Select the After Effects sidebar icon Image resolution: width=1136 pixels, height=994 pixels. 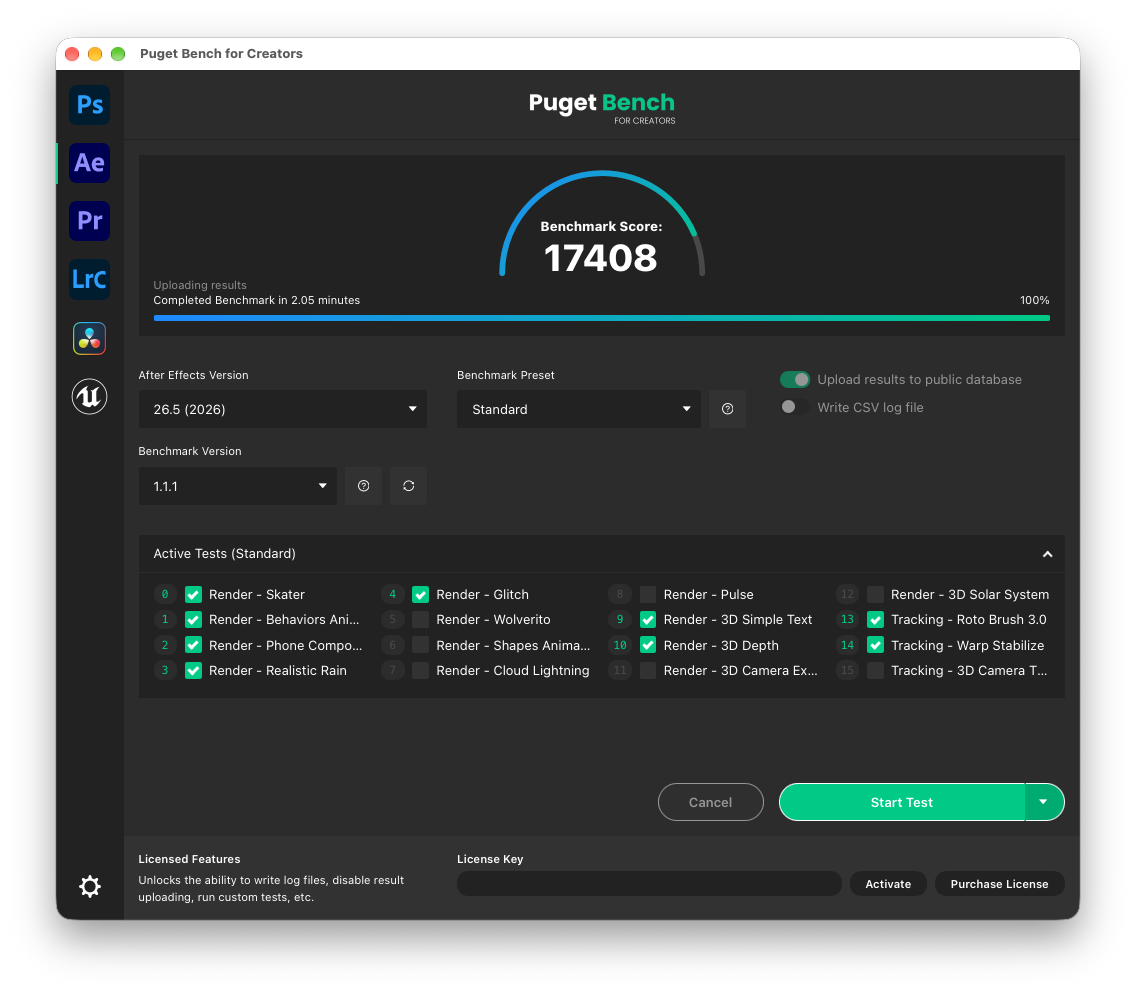(x=90, y=163)
